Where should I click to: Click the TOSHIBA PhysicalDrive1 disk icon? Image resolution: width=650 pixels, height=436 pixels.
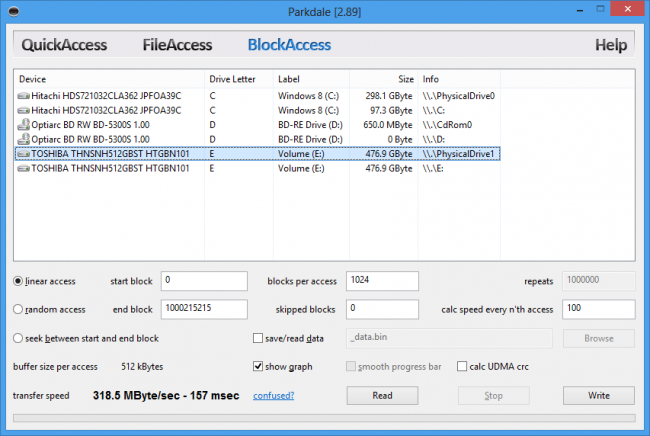tap(24, 155)
